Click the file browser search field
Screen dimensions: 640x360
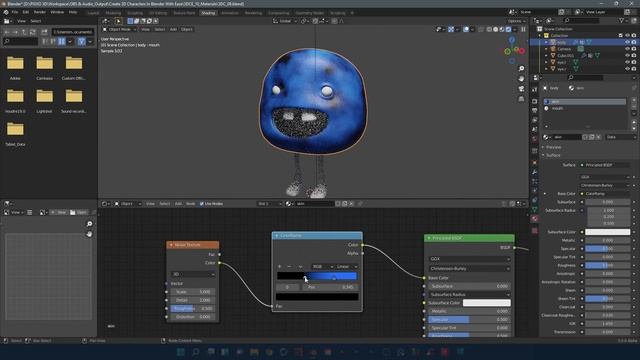20,41
